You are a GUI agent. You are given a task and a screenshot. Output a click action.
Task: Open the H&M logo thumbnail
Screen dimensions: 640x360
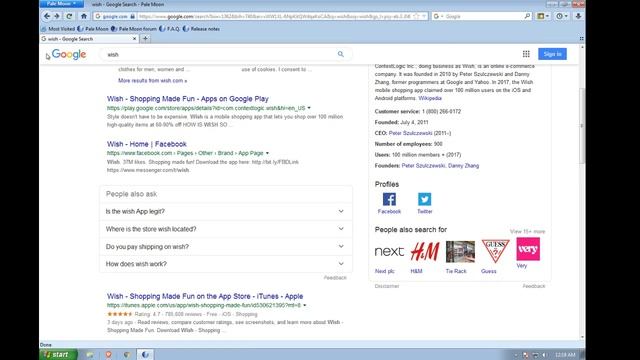(424, 251)
